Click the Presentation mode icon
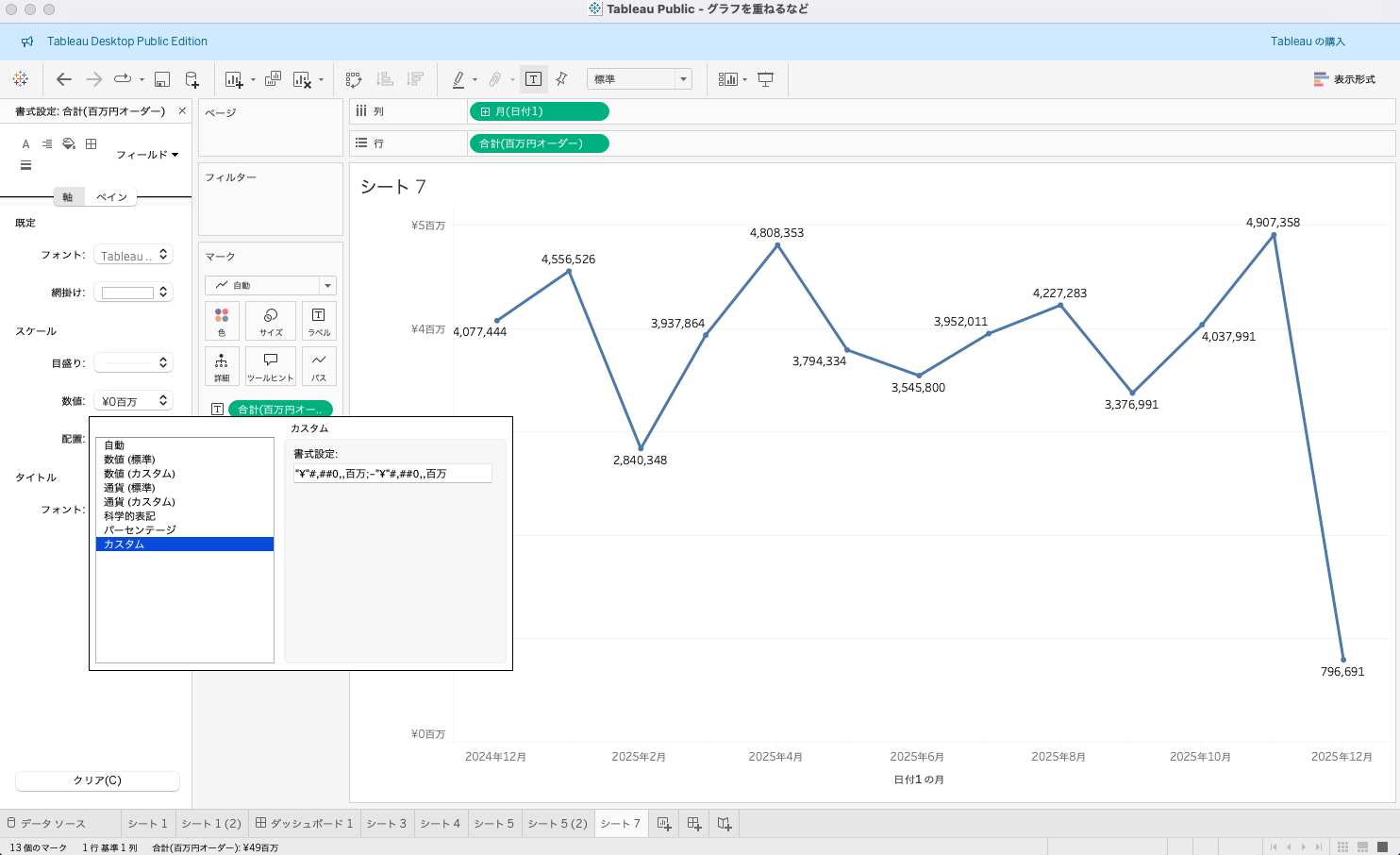 click(765, 79)
